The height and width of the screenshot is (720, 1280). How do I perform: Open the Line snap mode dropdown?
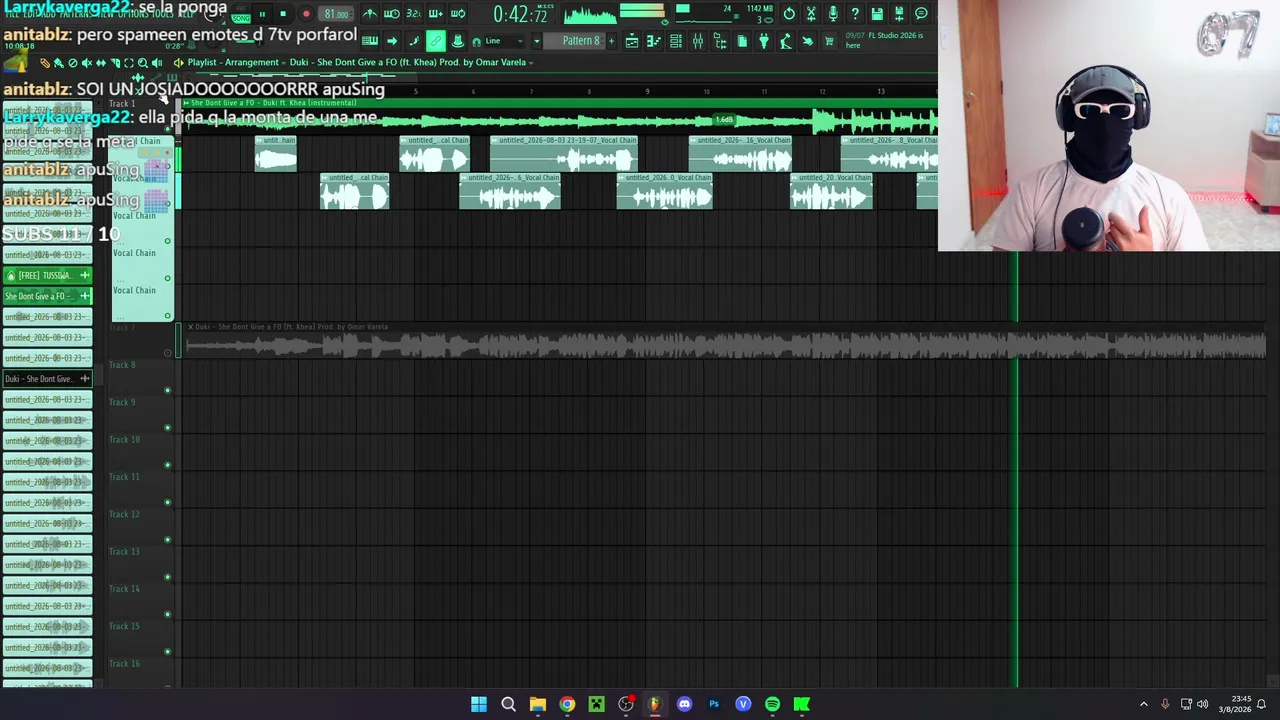506,41
